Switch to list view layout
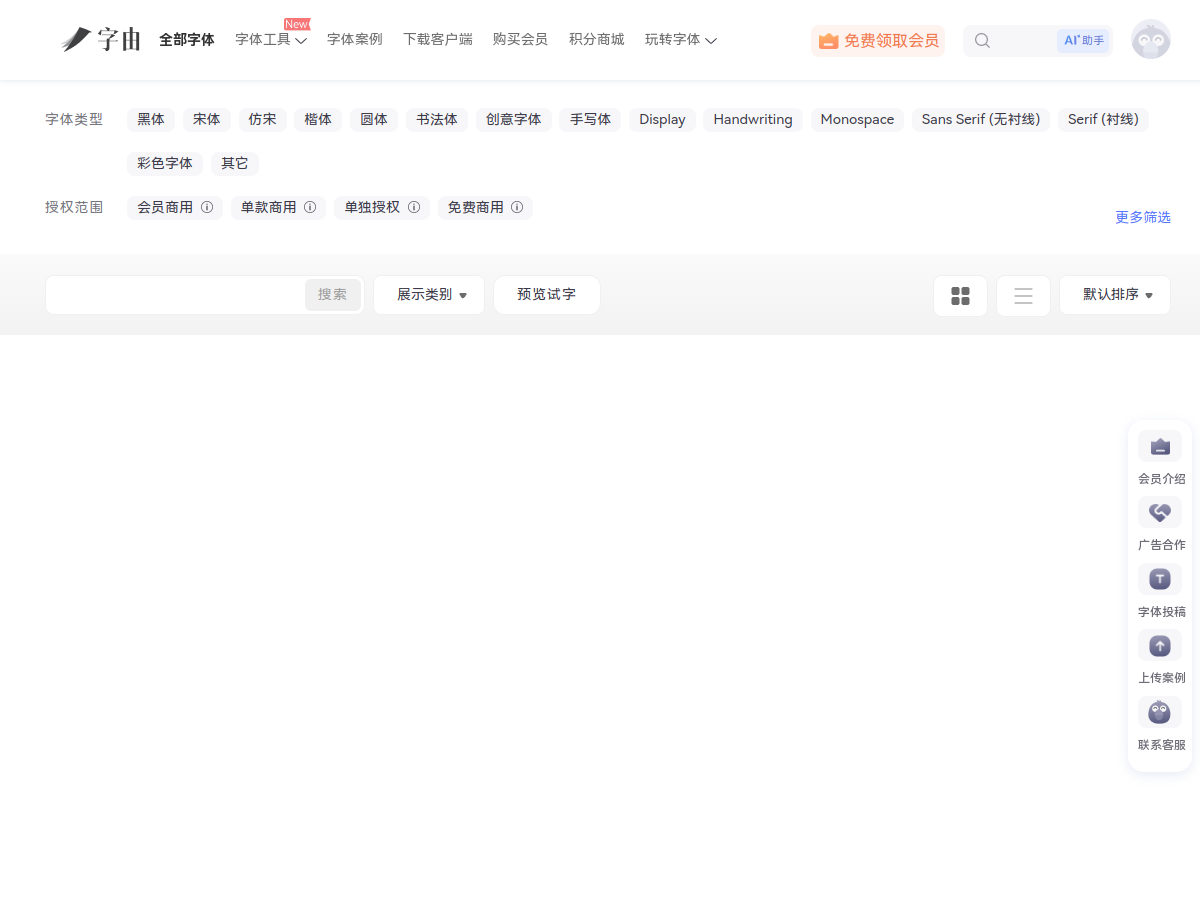This screenshot has width=1200, height=900. (x=1023, y=296)
